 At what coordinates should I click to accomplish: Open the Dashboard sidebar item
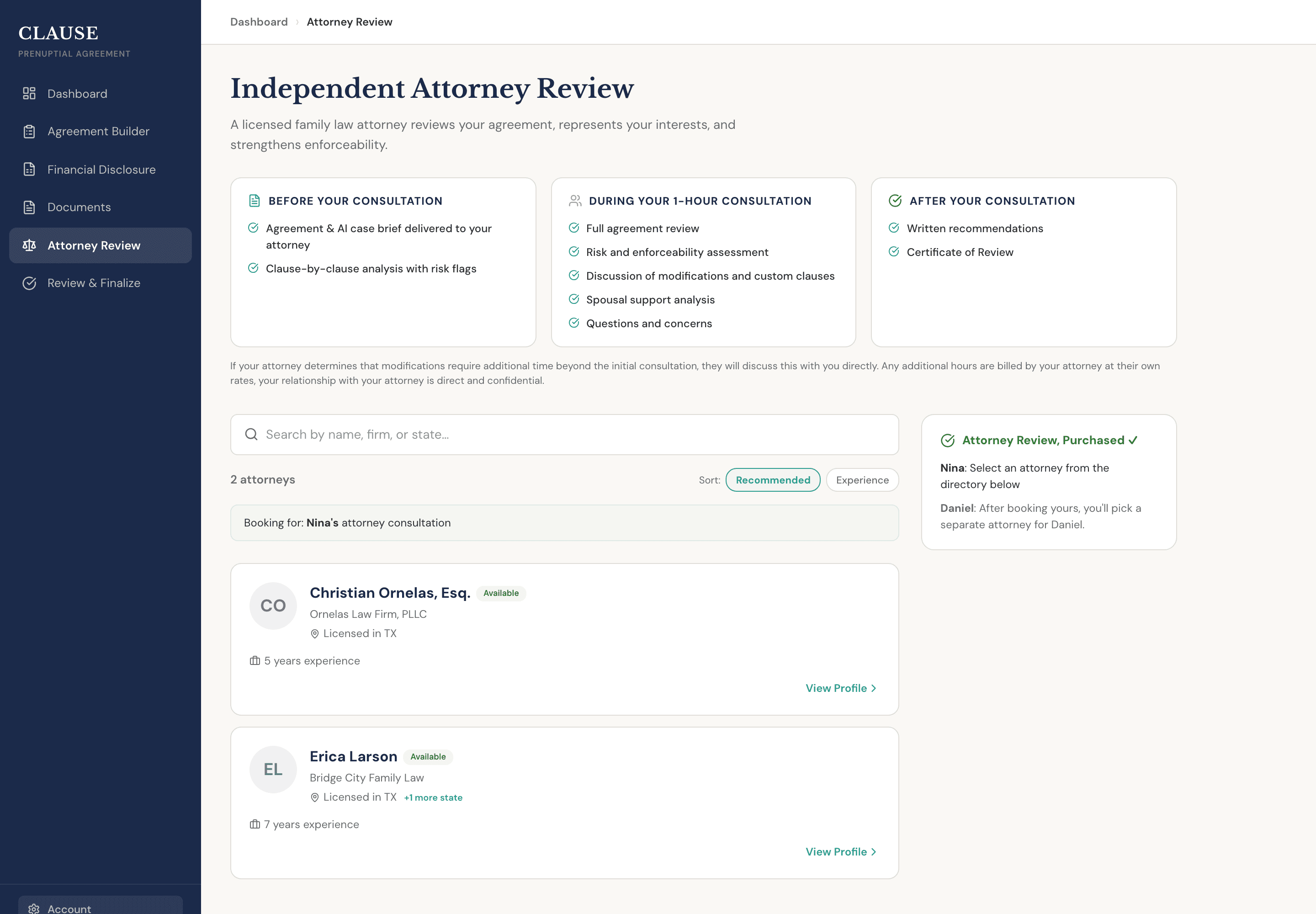(100, 93)
